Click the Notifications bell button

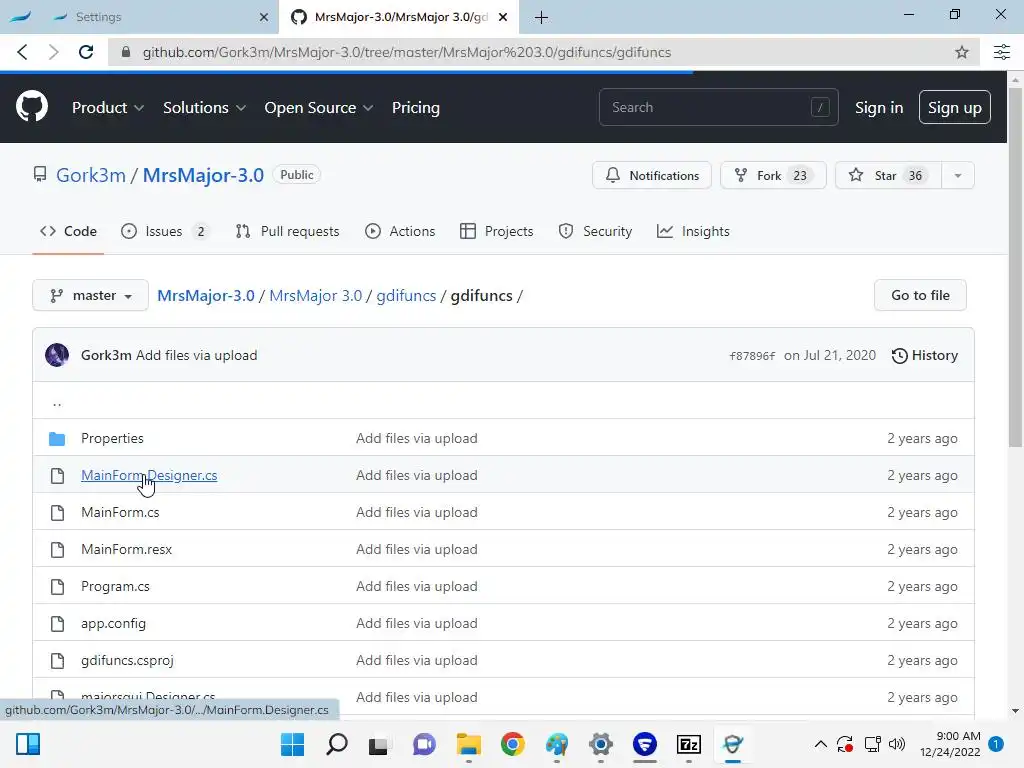point(652,175)
